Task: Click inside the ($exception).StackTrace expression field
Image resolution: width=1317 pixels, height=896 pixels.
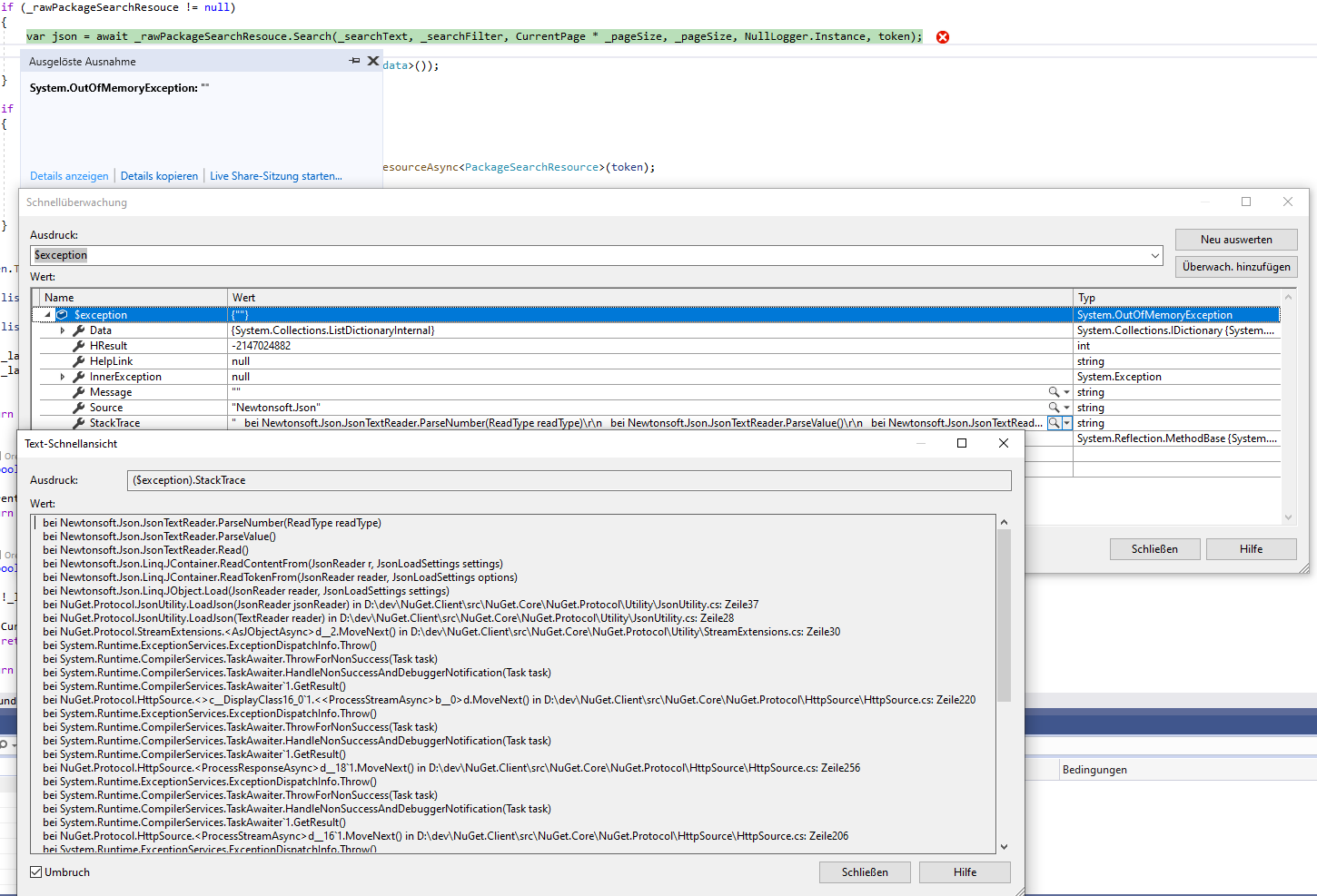Action: (563, 480)
